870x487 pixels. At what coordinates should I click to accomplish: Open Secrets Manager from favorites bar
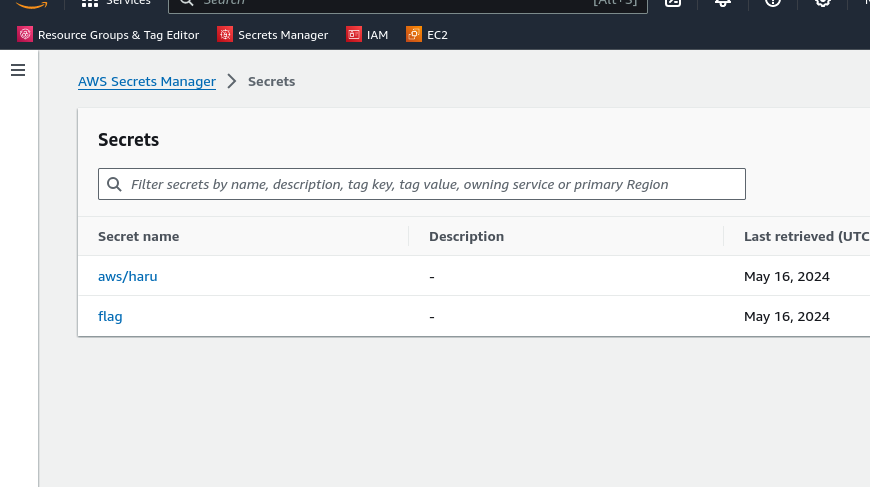click(273, 35)
